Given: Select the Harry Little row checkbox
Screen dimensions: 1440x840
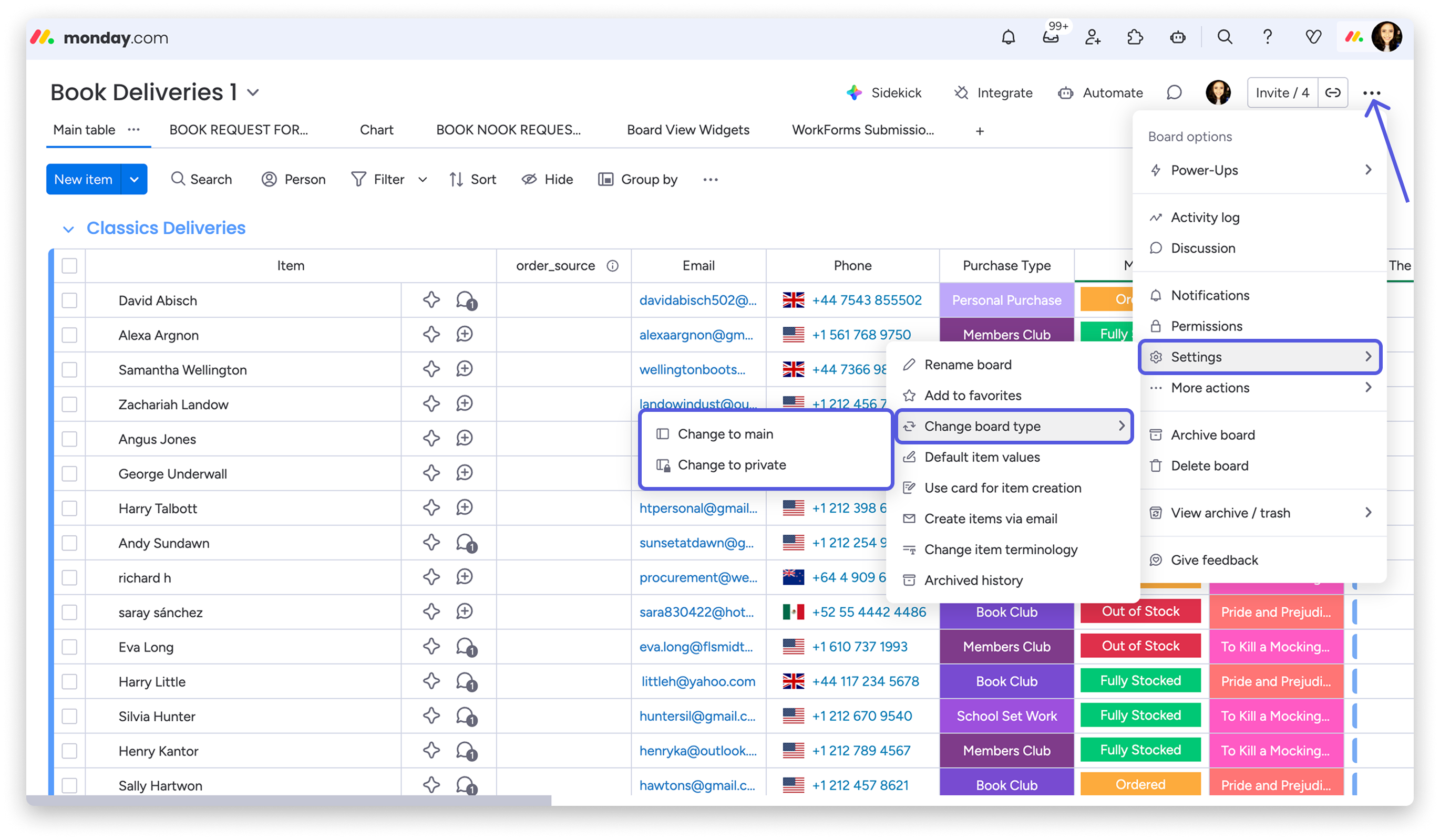Looking at the screenshot, I should pos(69,682).
